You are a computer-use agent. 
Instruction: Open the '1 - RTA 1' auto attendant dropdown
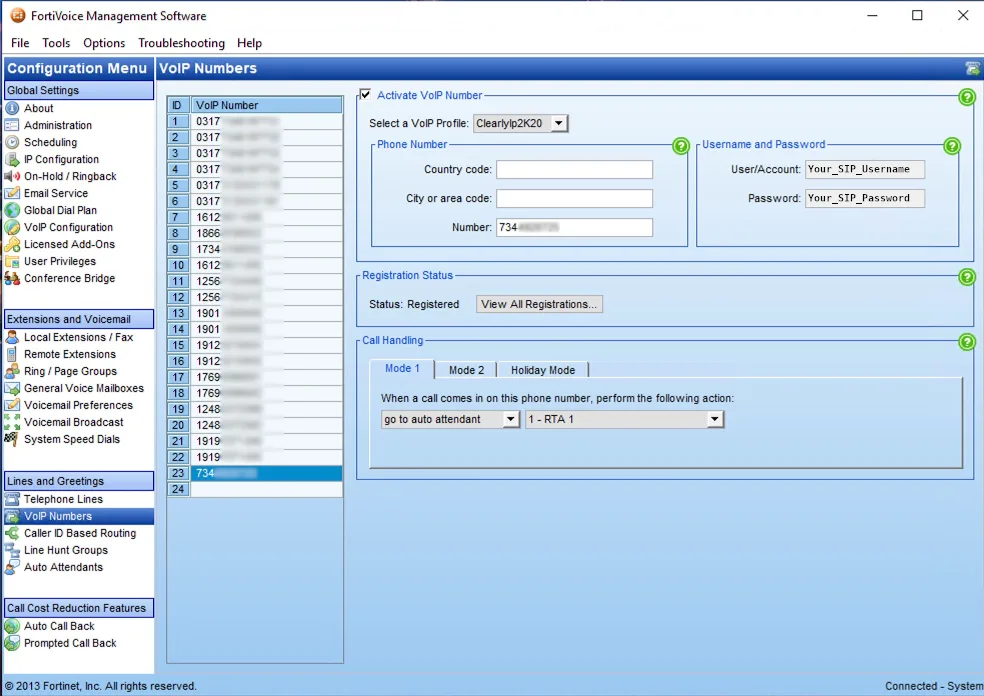(x=624, y=419)
